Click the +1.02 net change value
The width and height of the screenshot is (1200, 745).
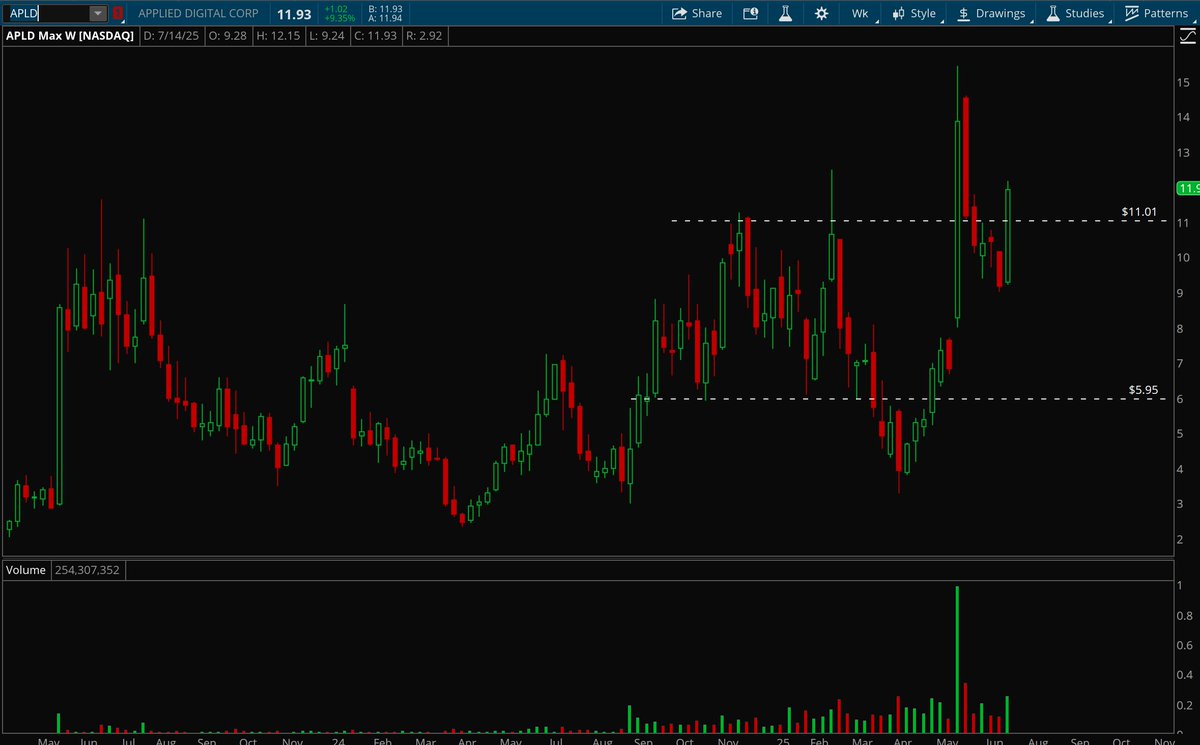coord(335,8)
